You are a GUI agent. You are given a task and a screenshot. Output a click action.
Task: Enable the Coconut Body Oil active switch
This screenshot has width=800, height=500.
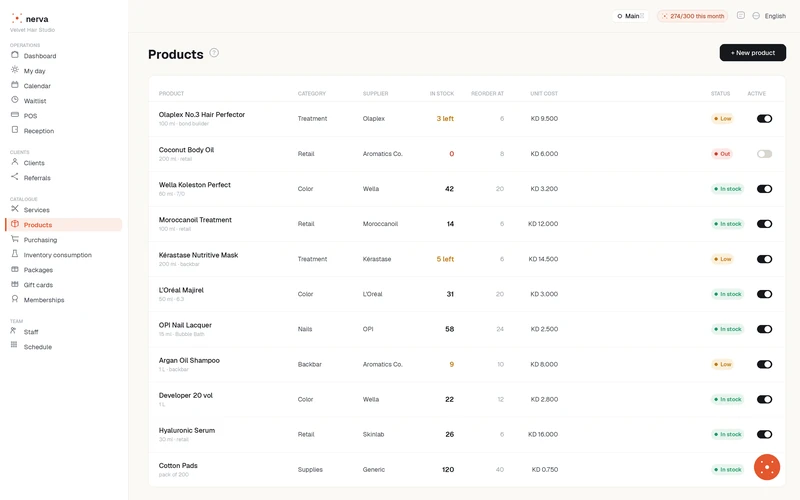click(764, 154)
